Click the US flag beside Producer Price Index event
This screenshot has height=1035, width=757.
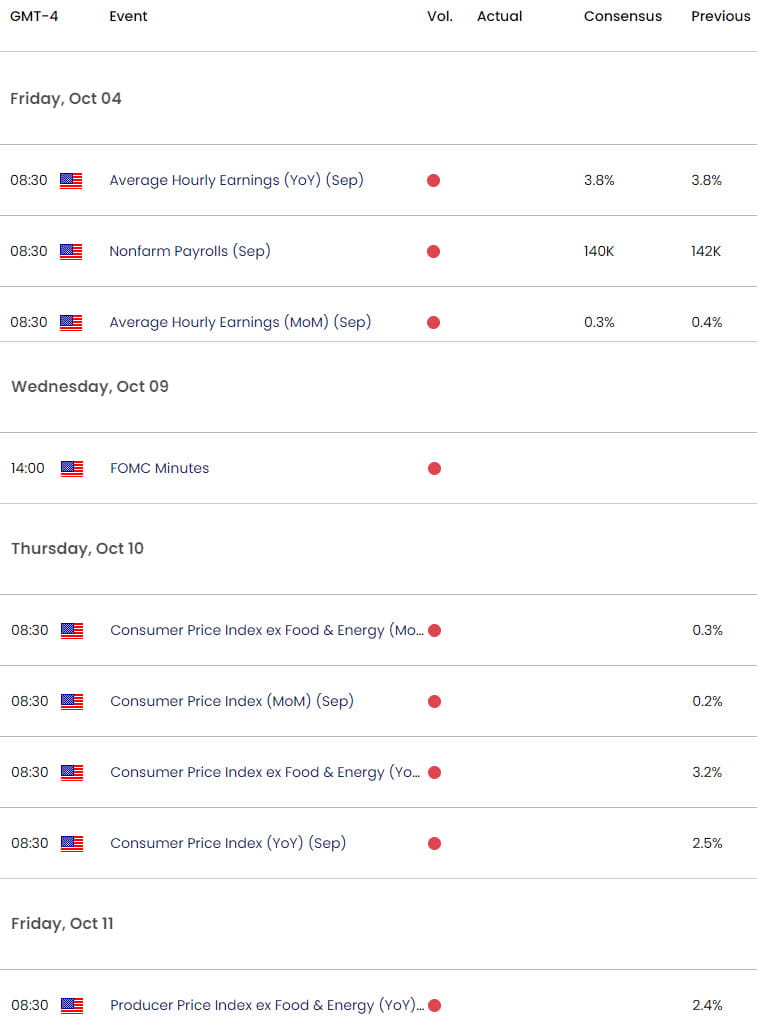pos(71,1005)
